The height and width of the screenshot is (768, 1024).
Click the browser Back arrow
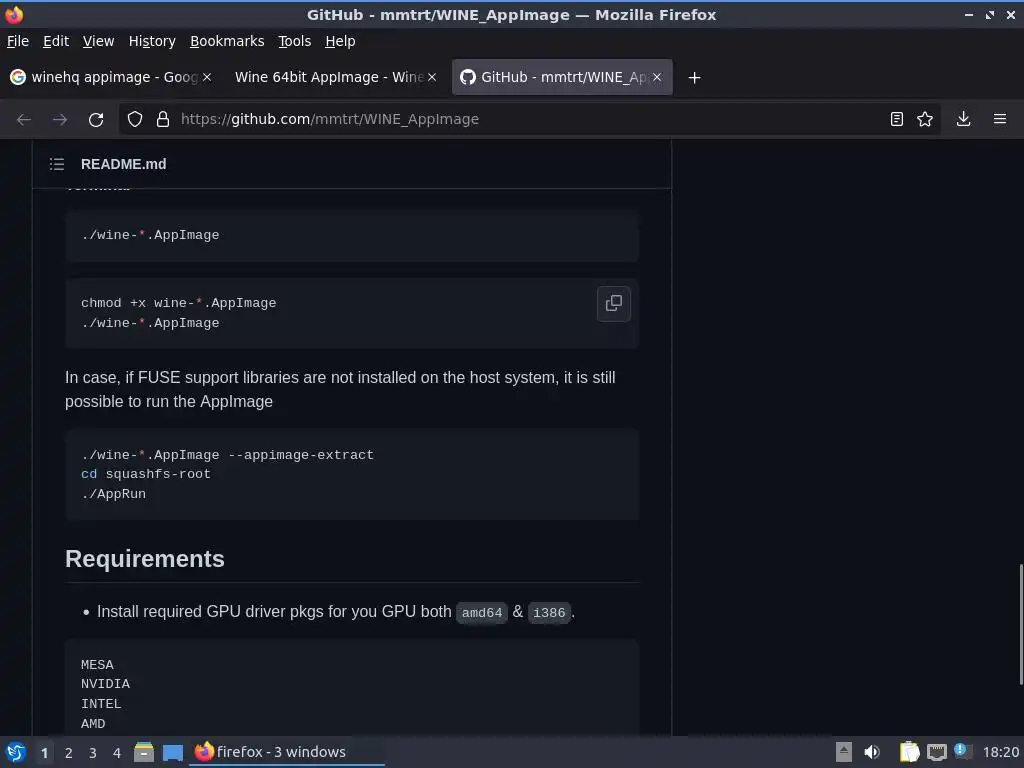pyautogui.click(x=24, y=119)
